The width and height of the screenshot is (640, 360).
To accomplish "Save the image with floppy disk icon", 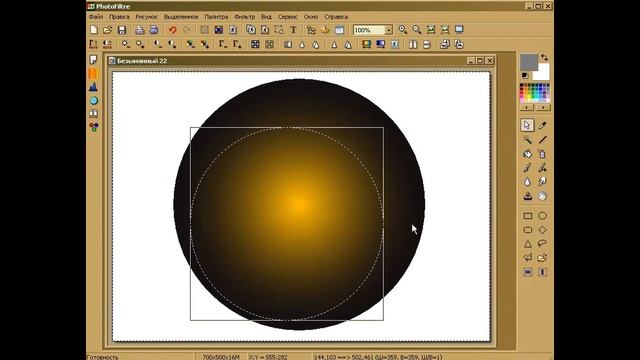I will 122,30.
